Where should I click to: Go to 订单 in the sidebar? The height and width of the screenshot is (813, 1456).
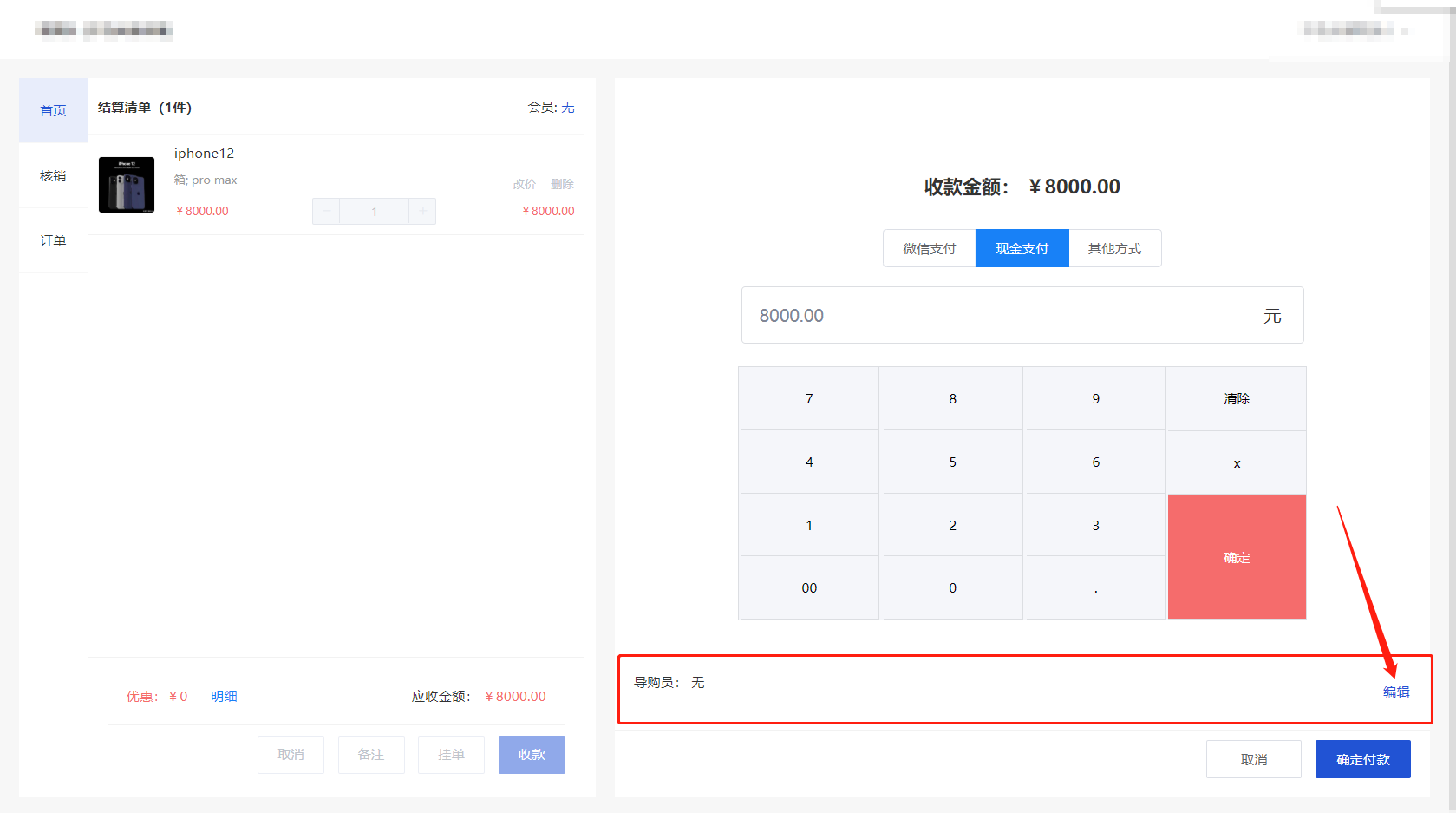coord(53,241)
